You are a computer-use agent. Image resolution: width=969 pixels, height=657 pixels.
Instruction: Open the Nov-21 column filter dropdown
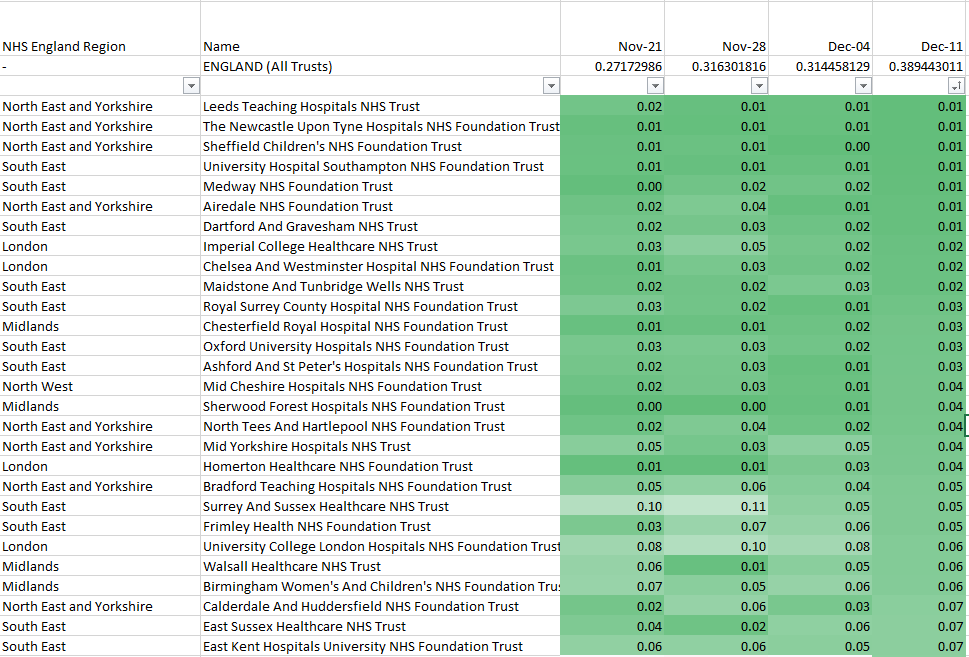[x=655, y=86]
